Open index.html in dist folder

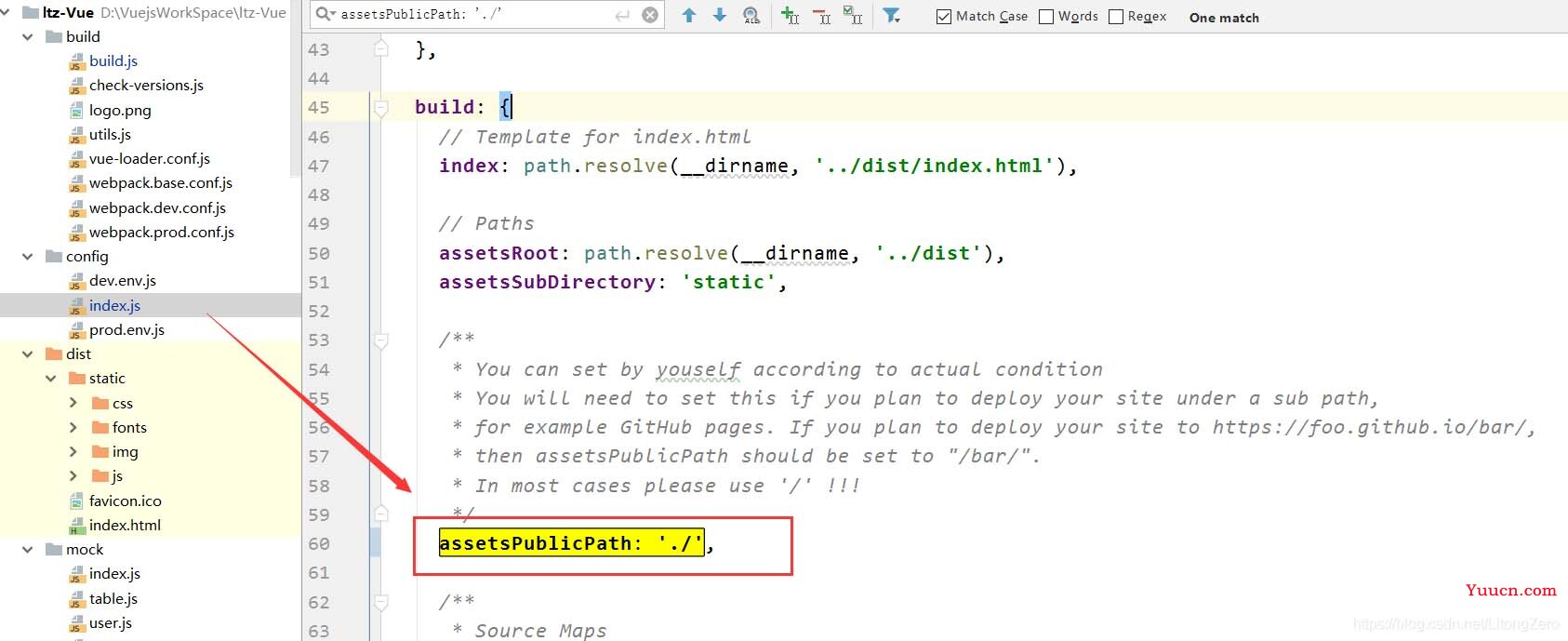click(x=125, y=525)
